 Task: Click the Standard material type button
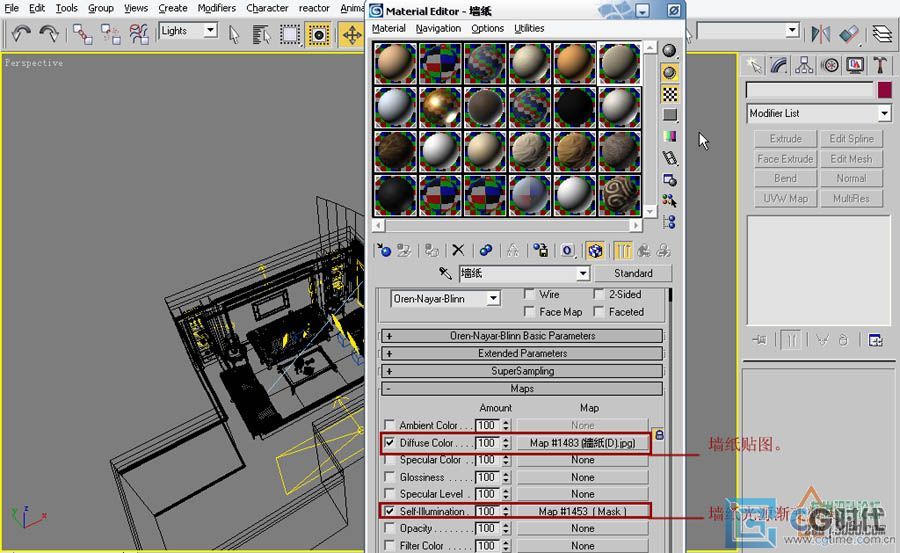click(632, 273)
